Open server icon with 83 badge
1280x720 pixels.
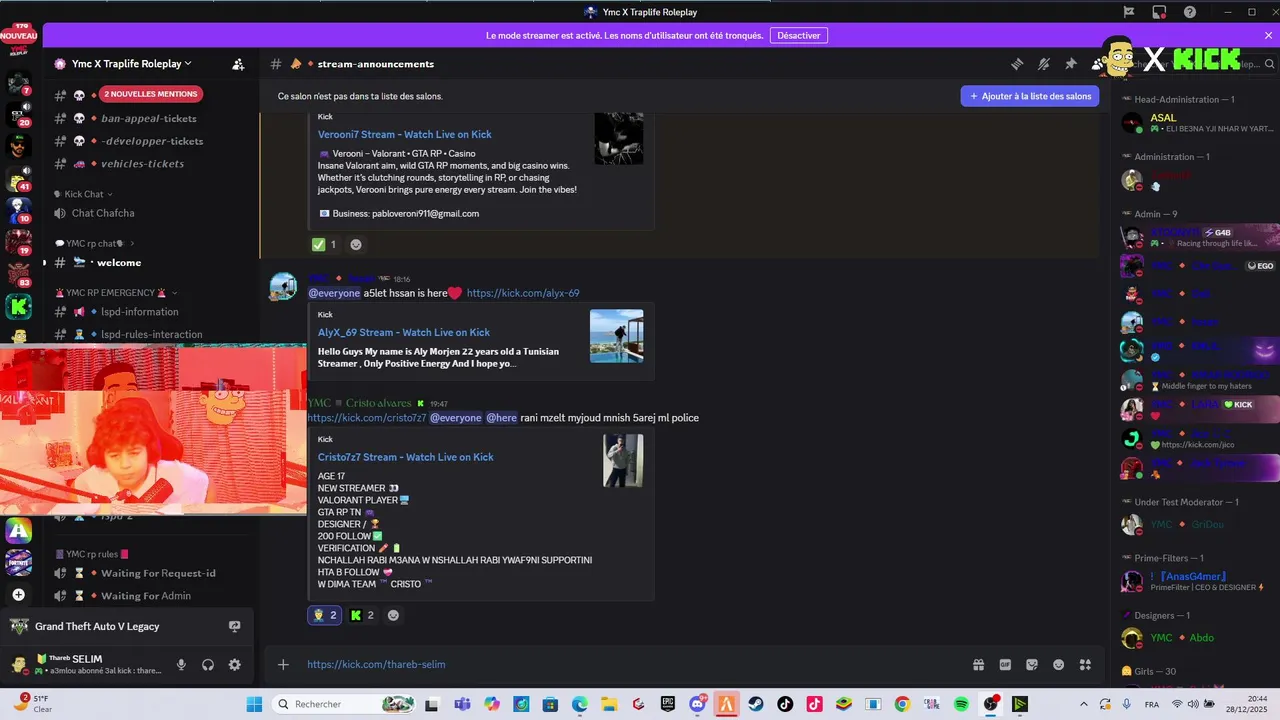18,274
